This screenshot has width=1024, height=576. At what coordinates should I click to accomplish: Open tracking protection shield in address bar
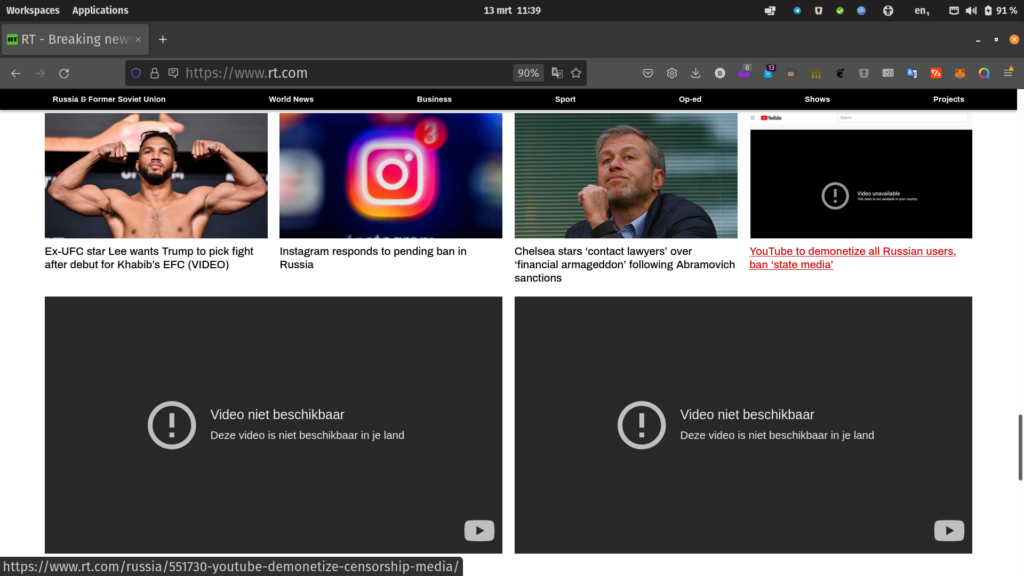pyautogui.click(x=136, y=73)
